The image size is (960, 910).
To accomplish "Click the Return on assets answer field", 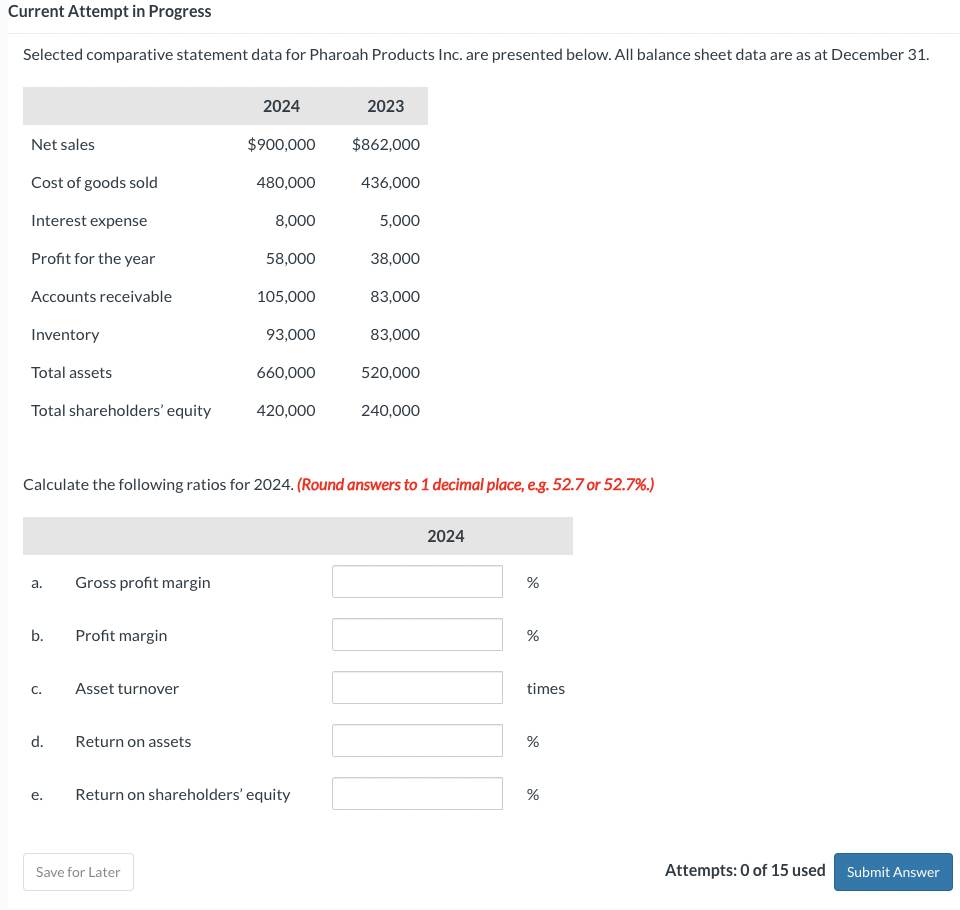I will click(x=416, y=740).
